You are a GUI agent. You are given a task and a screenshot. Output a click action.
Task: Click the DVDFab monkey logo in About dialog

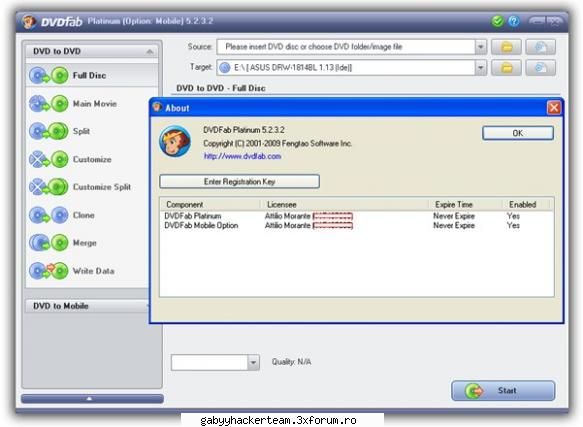tap(175, 141)
